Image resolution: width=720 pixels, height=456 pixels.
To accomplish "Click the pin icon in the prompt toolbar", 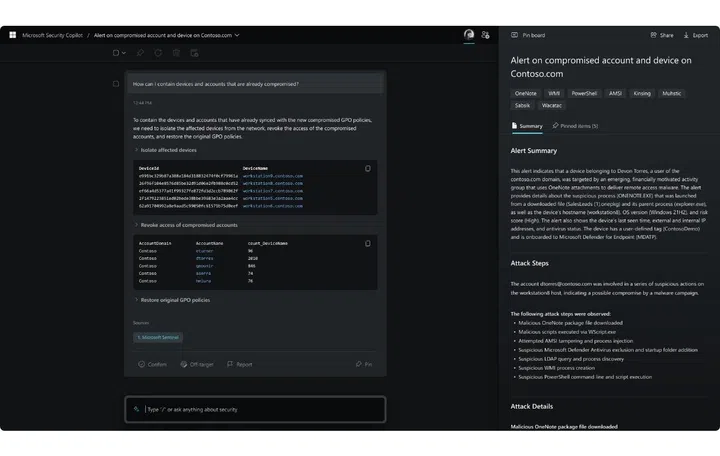I will point(140,53).
